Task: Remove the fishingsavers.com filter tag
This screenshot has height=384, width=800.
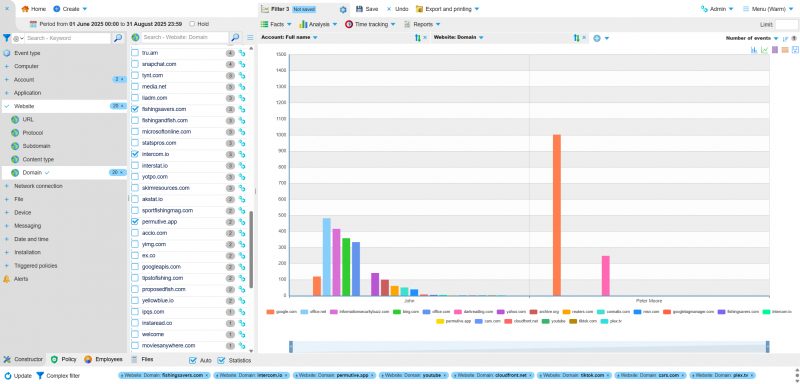Action: click(x=207, y=375)
